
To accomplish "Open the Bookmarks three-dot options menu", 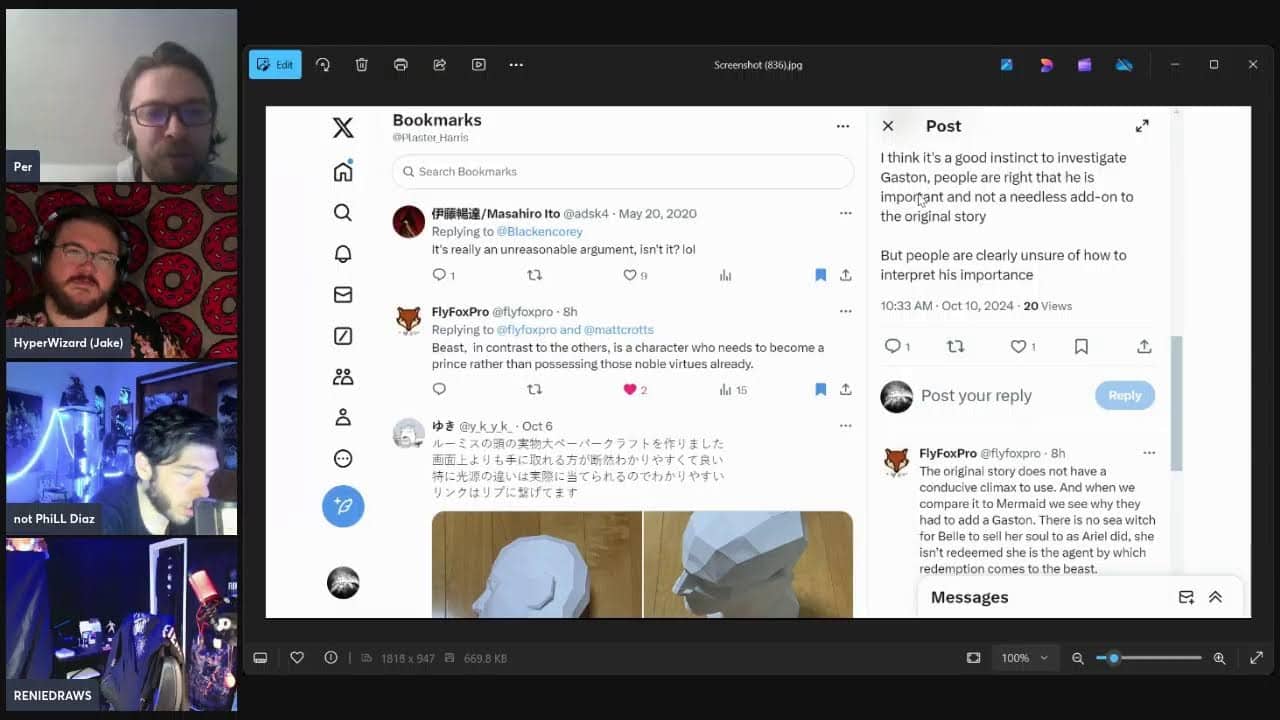I will point(843,126).
